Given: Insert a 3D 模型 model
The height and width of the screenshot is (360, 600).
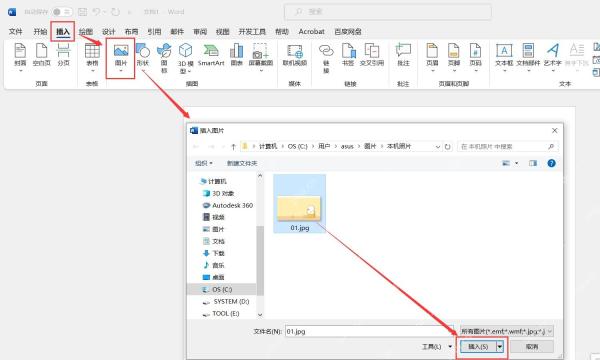Looking at the screenshot, I should (x=186, y=59).
